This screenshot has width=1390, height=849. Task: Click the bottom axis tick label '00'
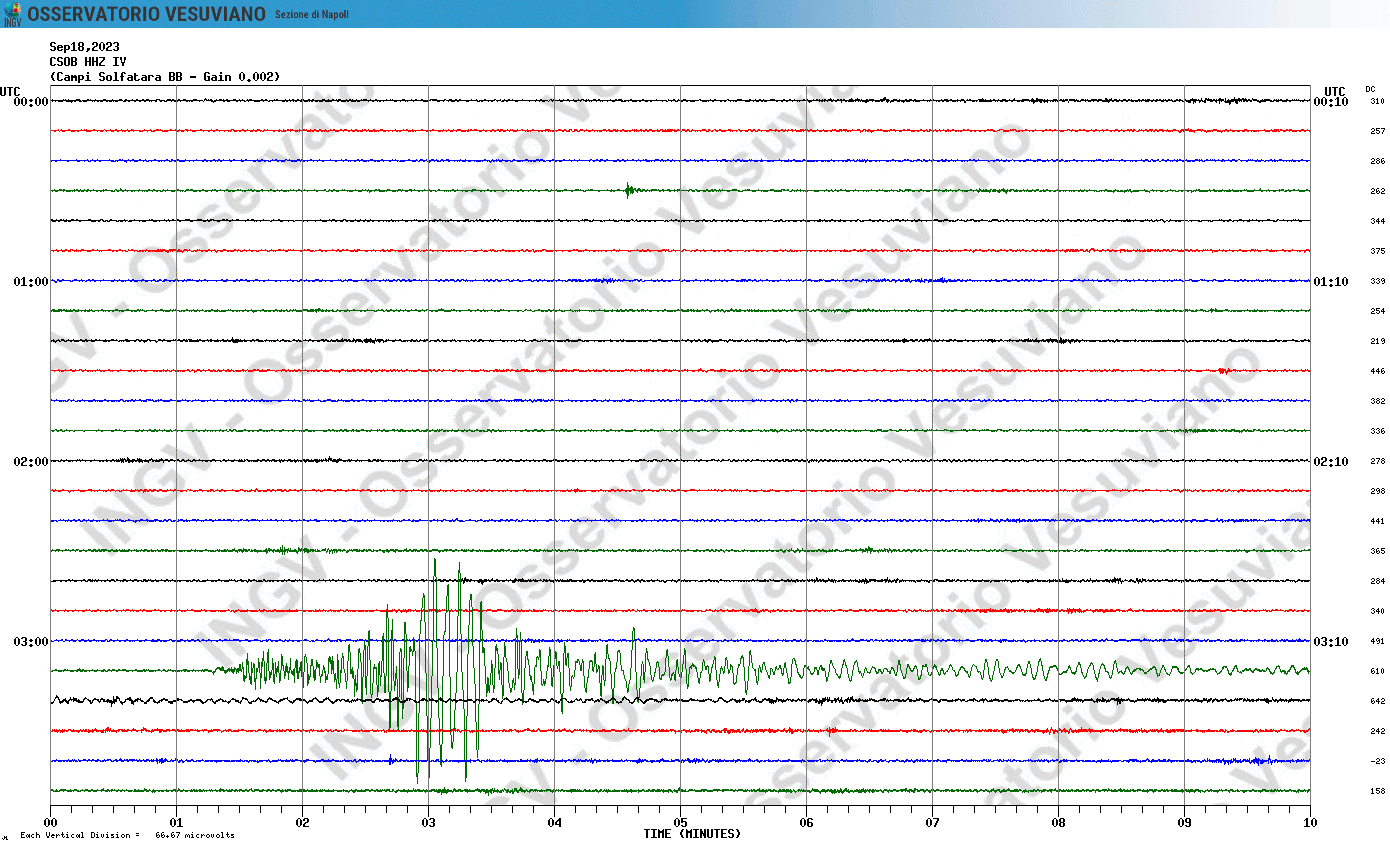click(50, 823)
